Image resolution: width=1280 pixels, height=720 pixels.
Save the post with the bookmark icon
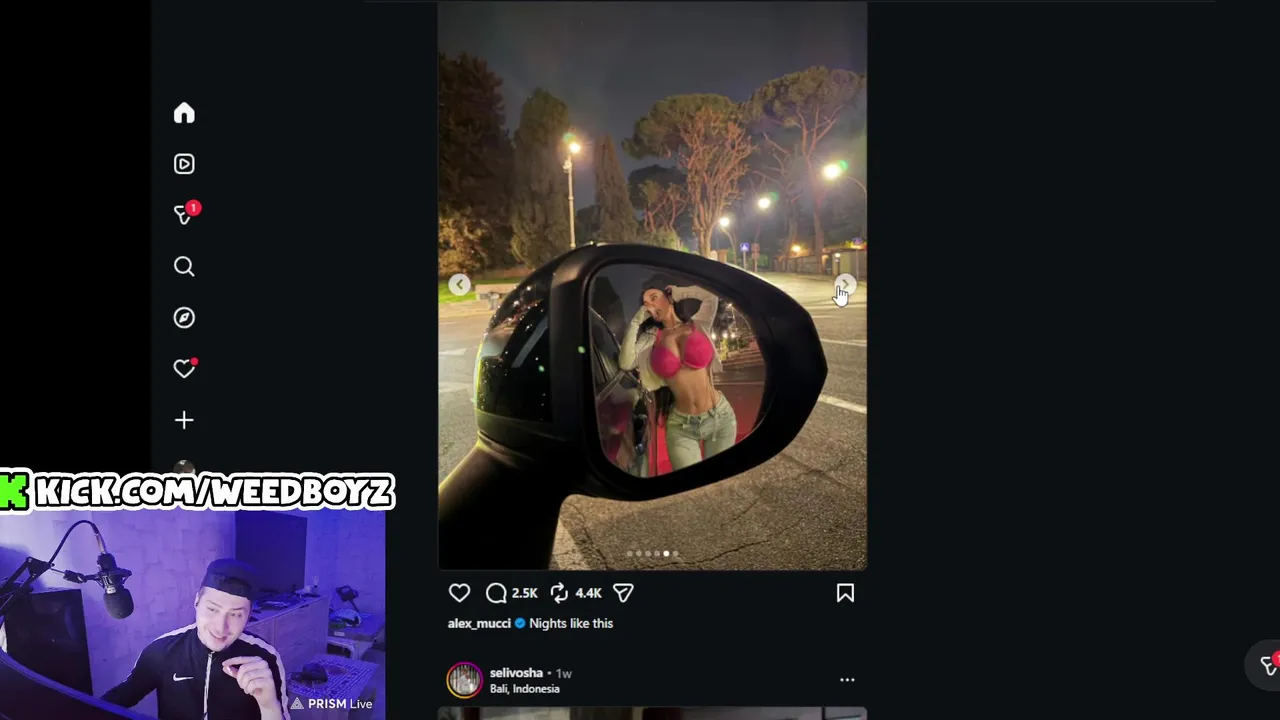[845, 593]
